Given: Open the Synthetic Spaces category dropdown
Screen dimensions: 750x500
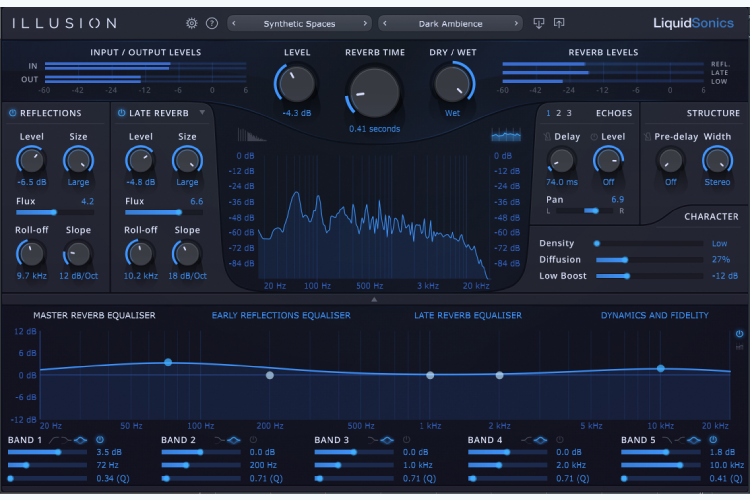Looking at the screenshot, I should pyautogui.click(x=299, y=23).
